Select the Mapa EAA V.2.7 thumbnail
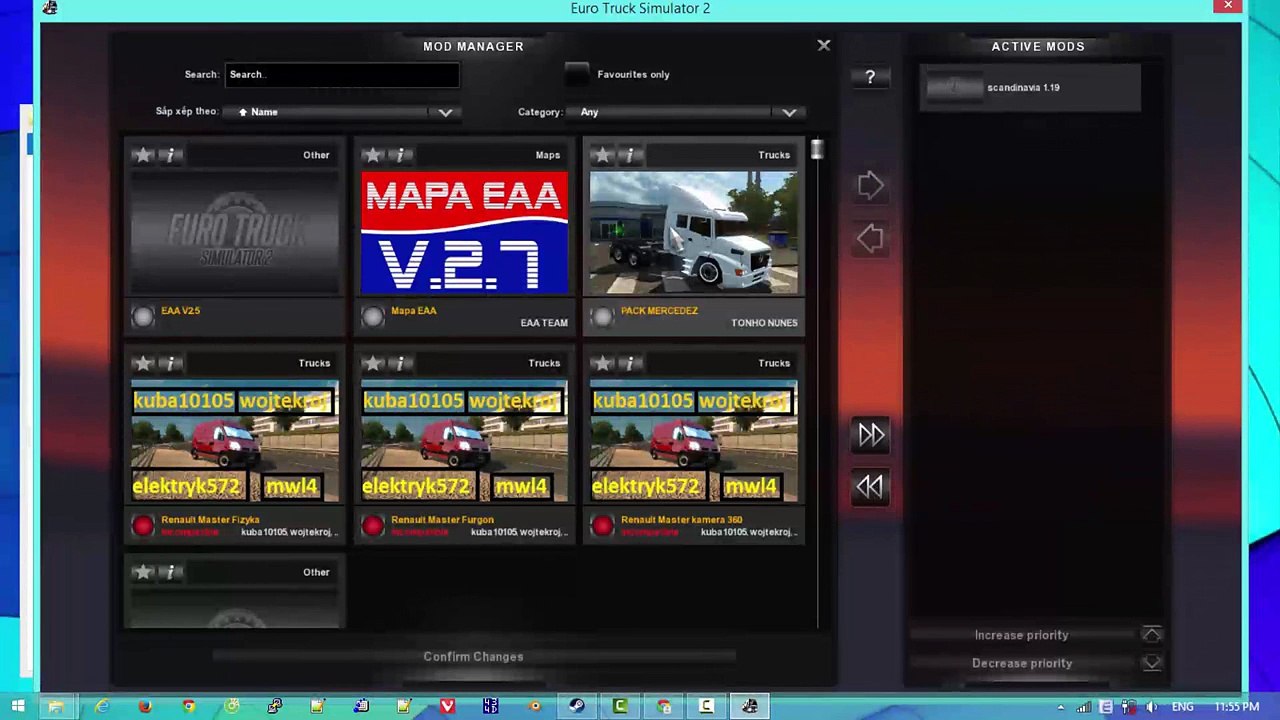 pos(464,232)
